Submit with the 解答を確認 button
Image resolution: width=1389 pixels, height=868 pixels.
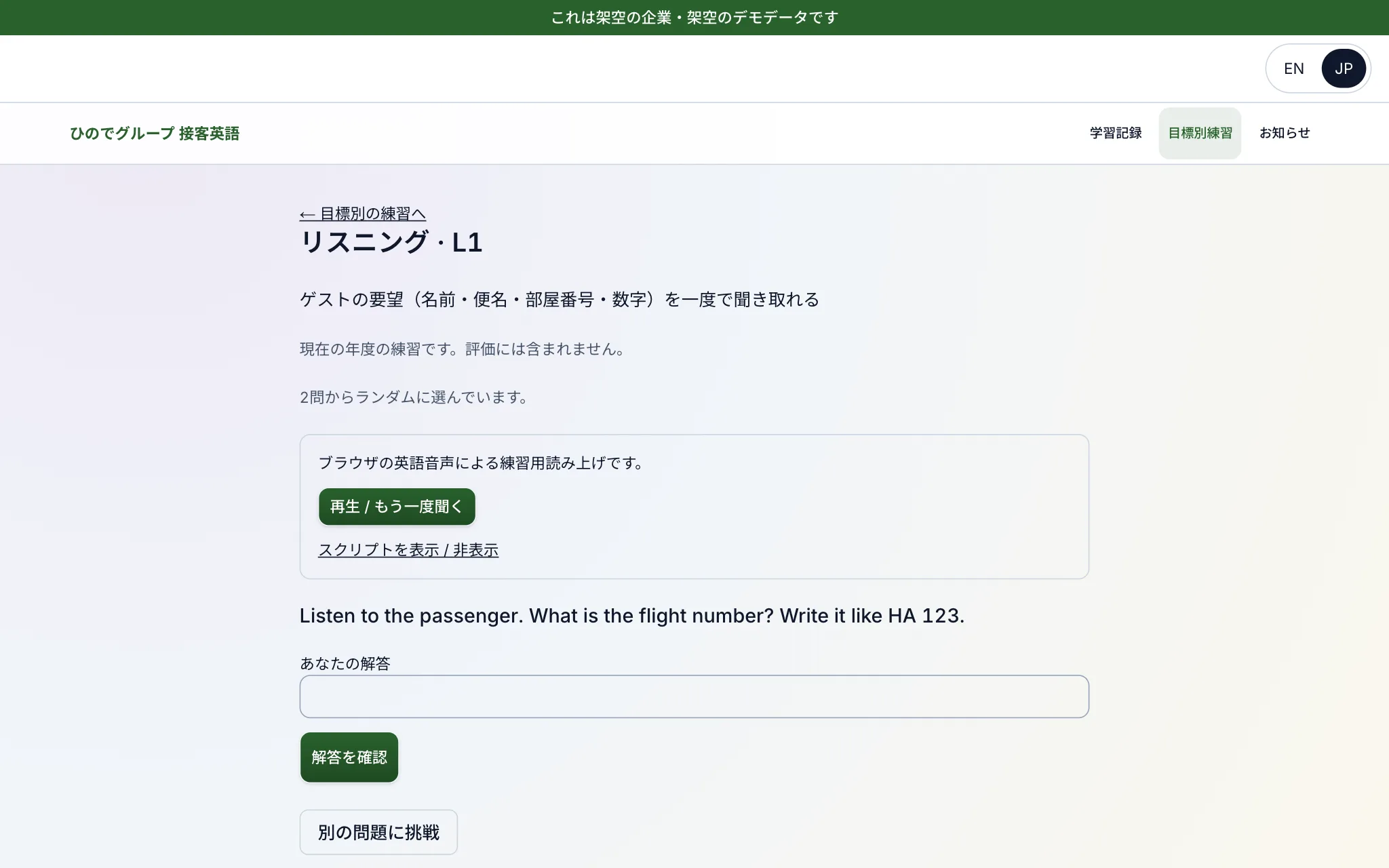coord(349,757)
